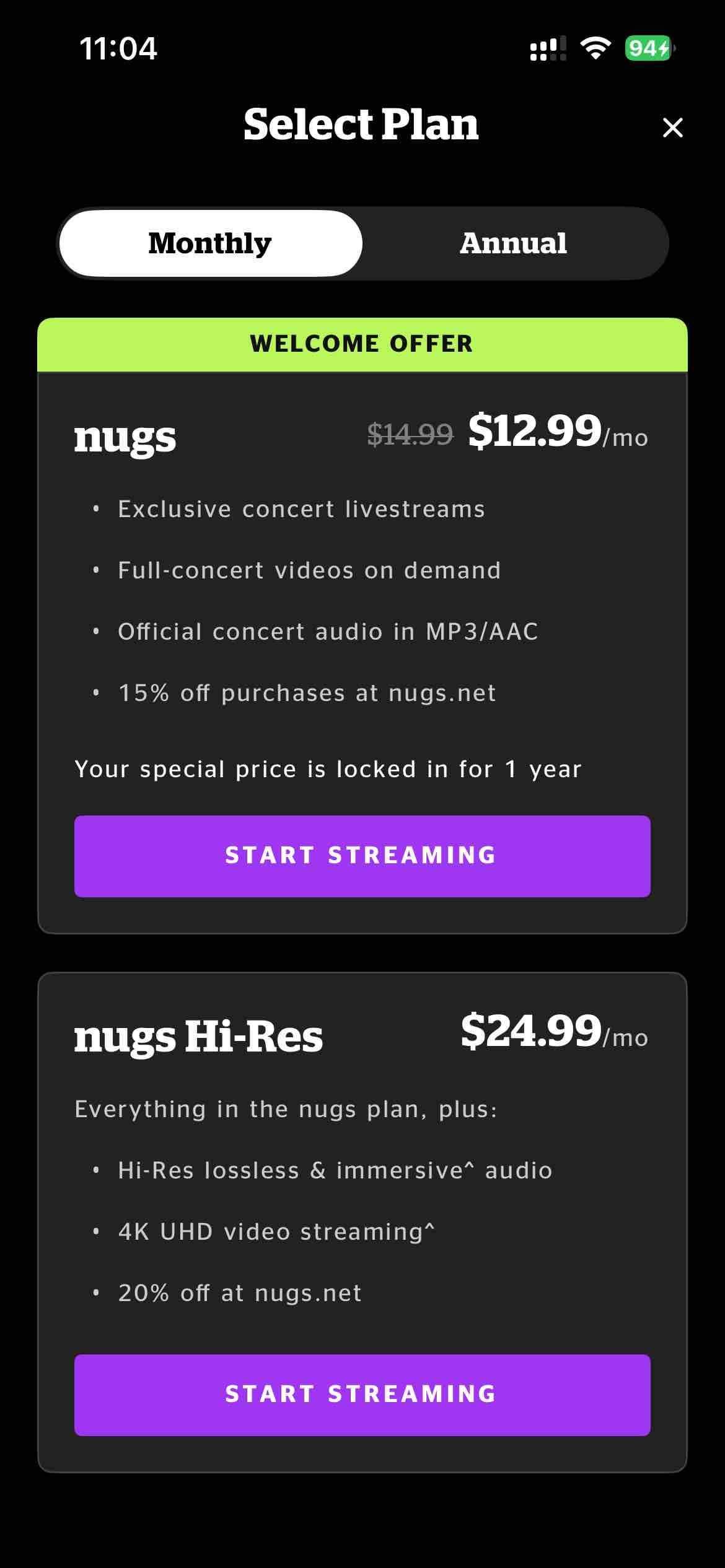Tap the green Welcome Offer banner

tap(362, 344)
